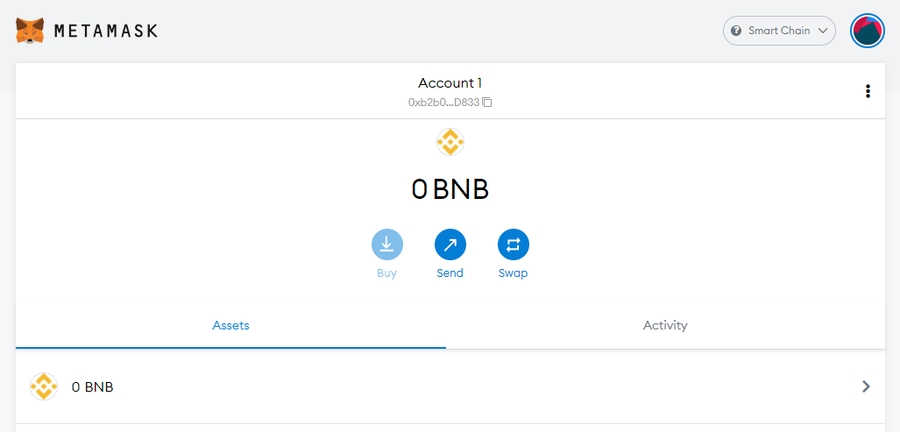Open the three-dot account options menu

867,92
